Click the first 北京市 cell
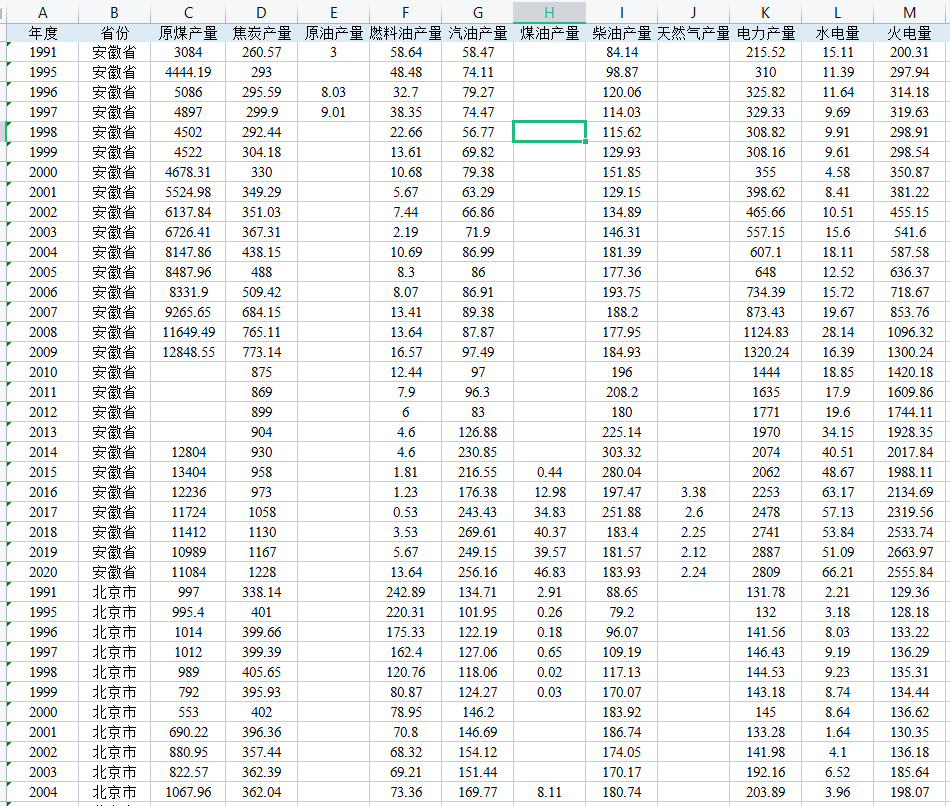This screenshot has height=806, width=950. tap(113, 592)
